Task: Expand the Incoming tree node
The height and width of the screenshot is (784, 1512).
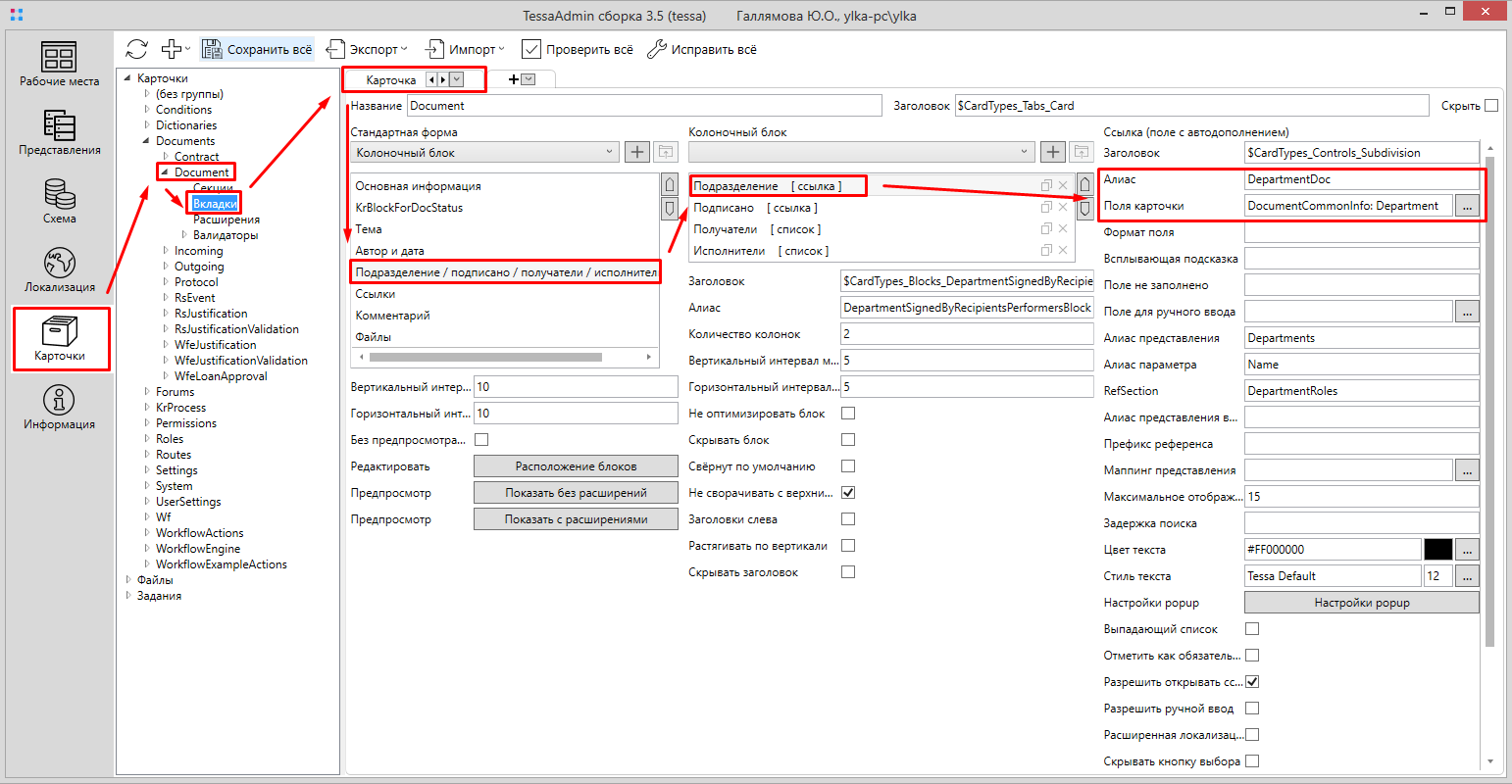Action: point(166,251)
